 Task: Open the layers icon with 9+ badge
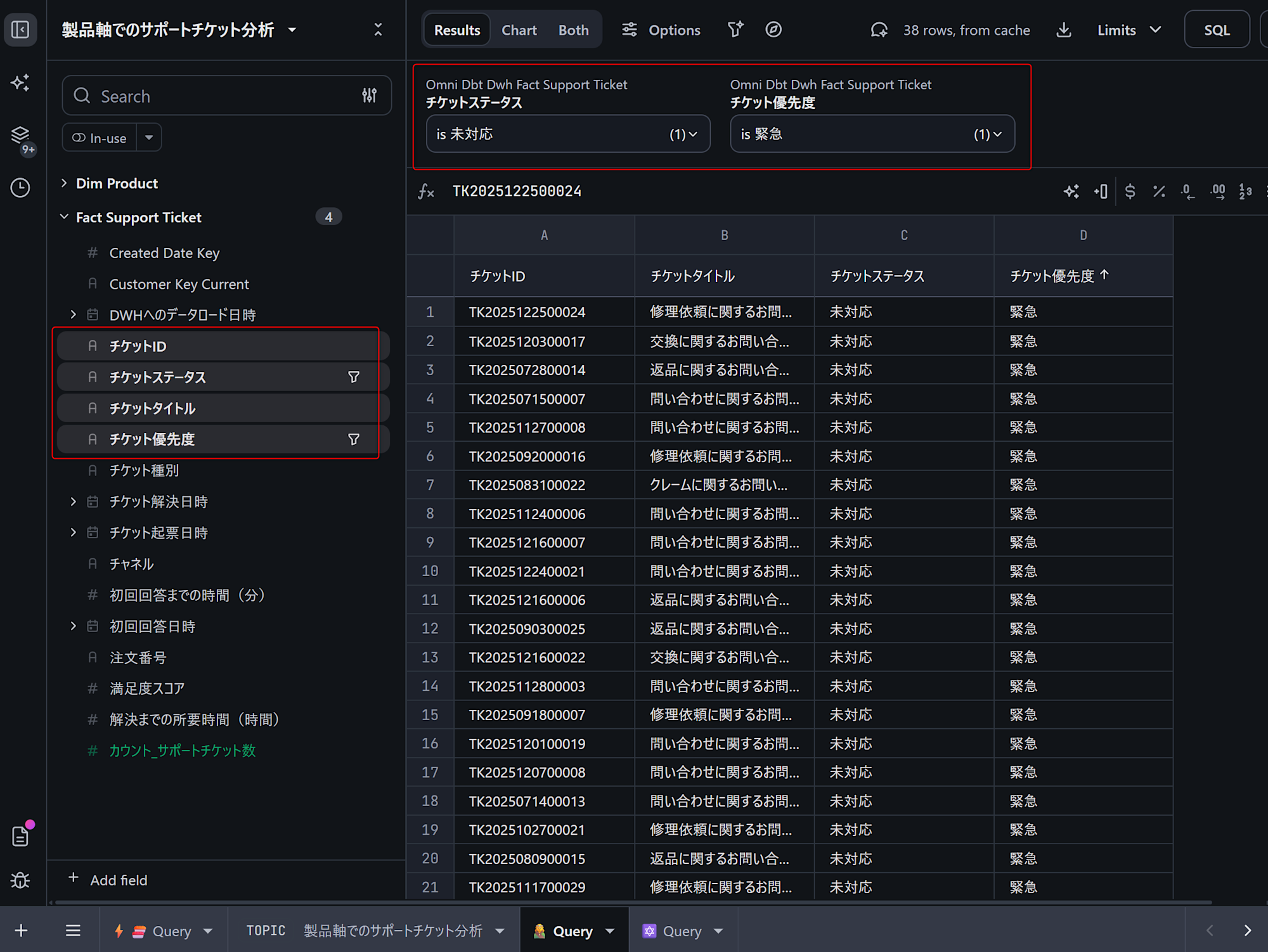tap(20, 135)
